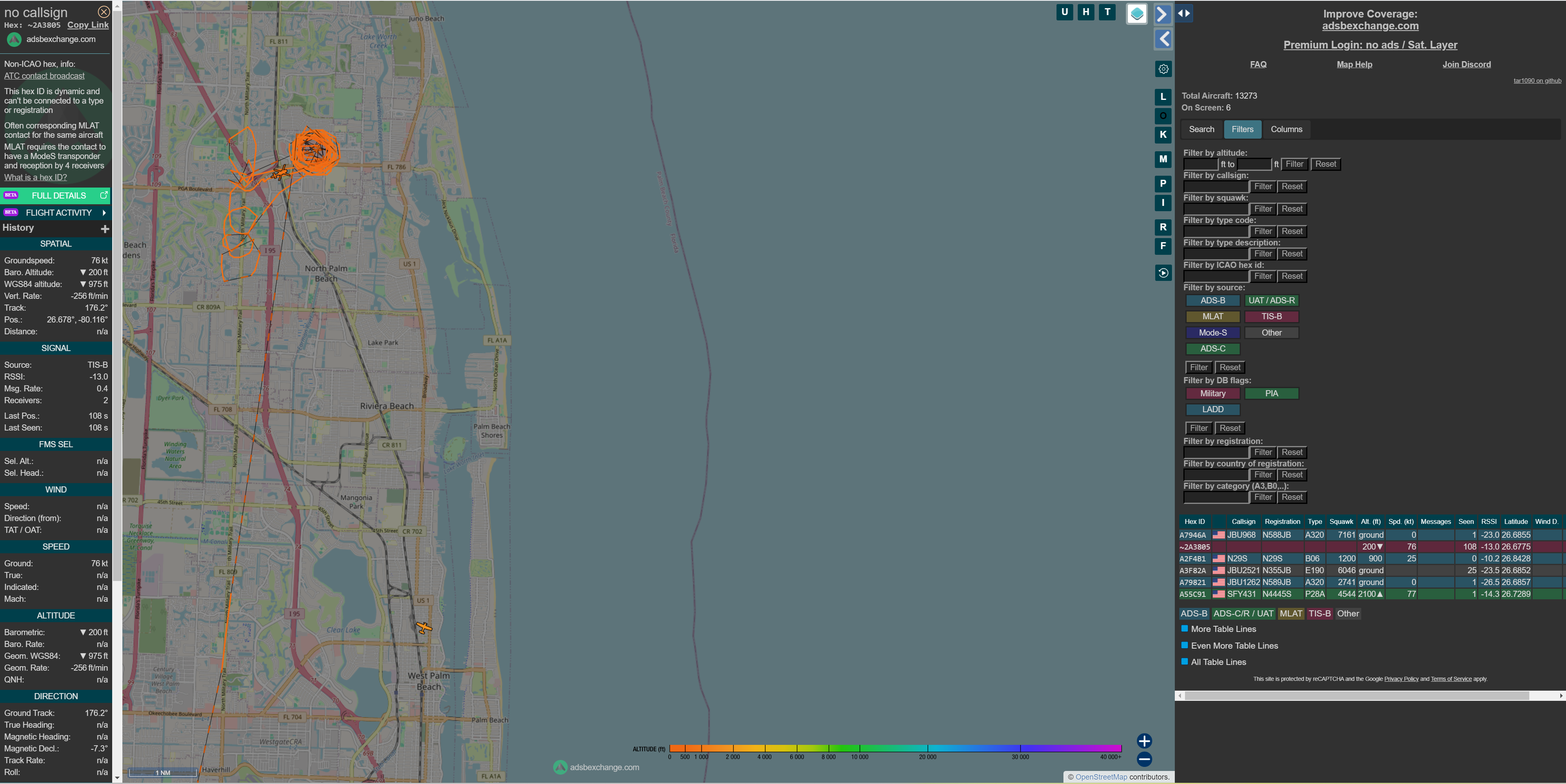Toggle the PIA DB flag filter
Viewport: 1566px width, 784px height.
click(x=1271, y=394)
